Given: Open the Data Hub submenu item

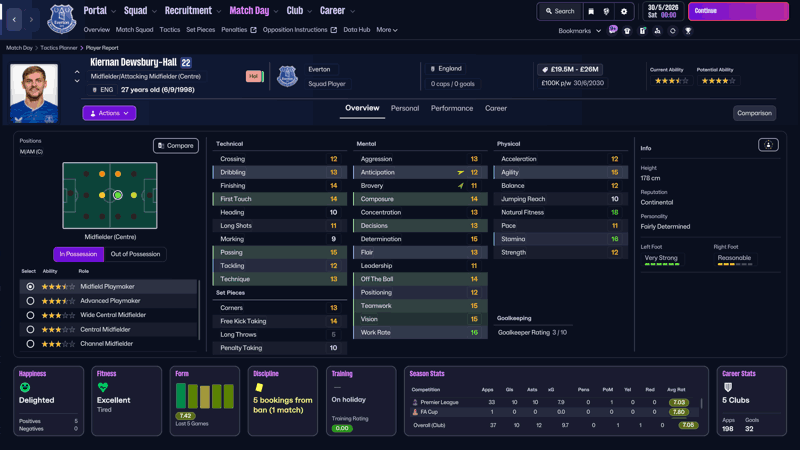Looking at the screenshot, I should (357, 30).
